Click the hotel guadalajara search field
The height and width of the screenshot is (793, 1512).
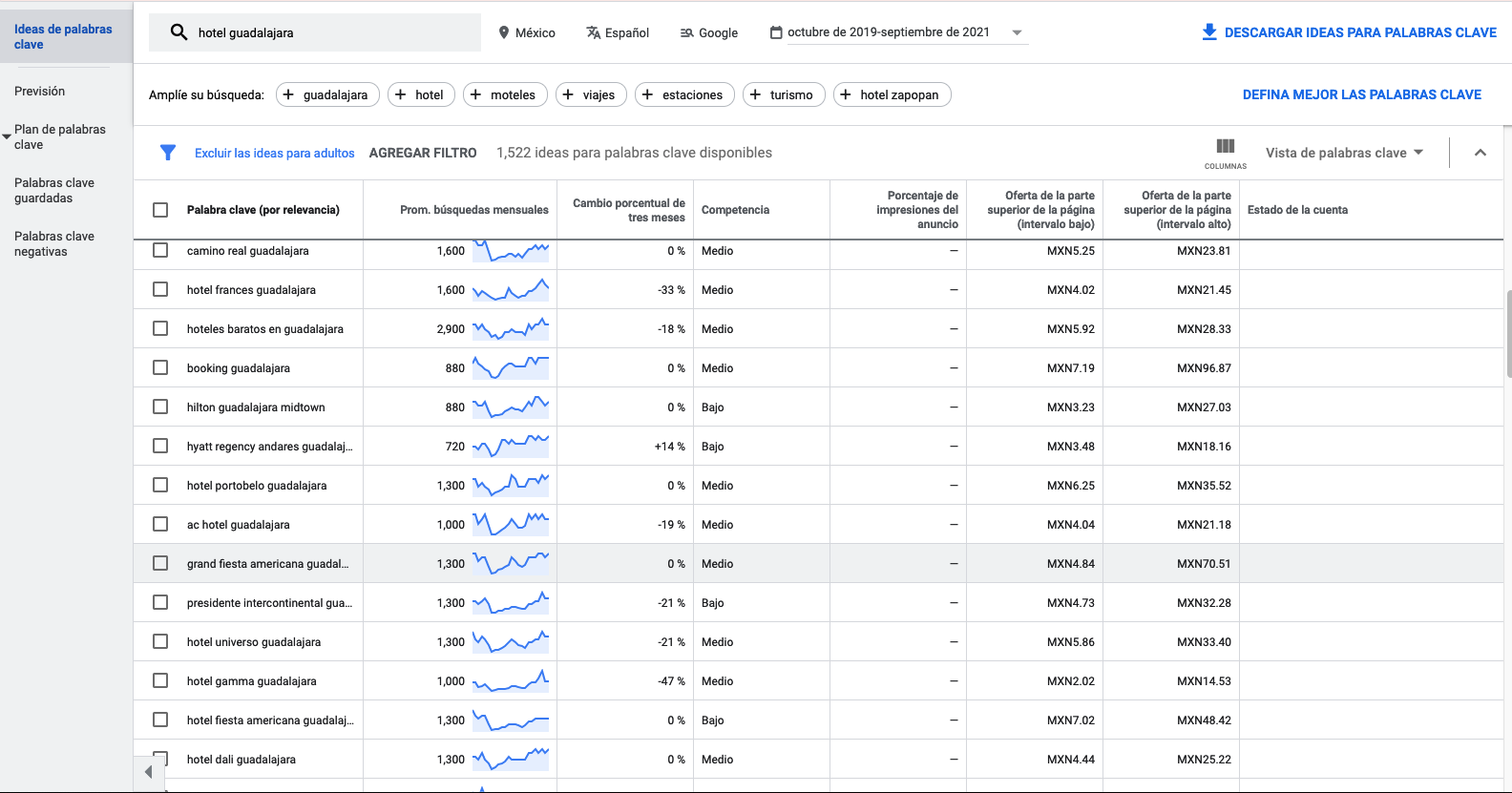click(x=315, y=32)
